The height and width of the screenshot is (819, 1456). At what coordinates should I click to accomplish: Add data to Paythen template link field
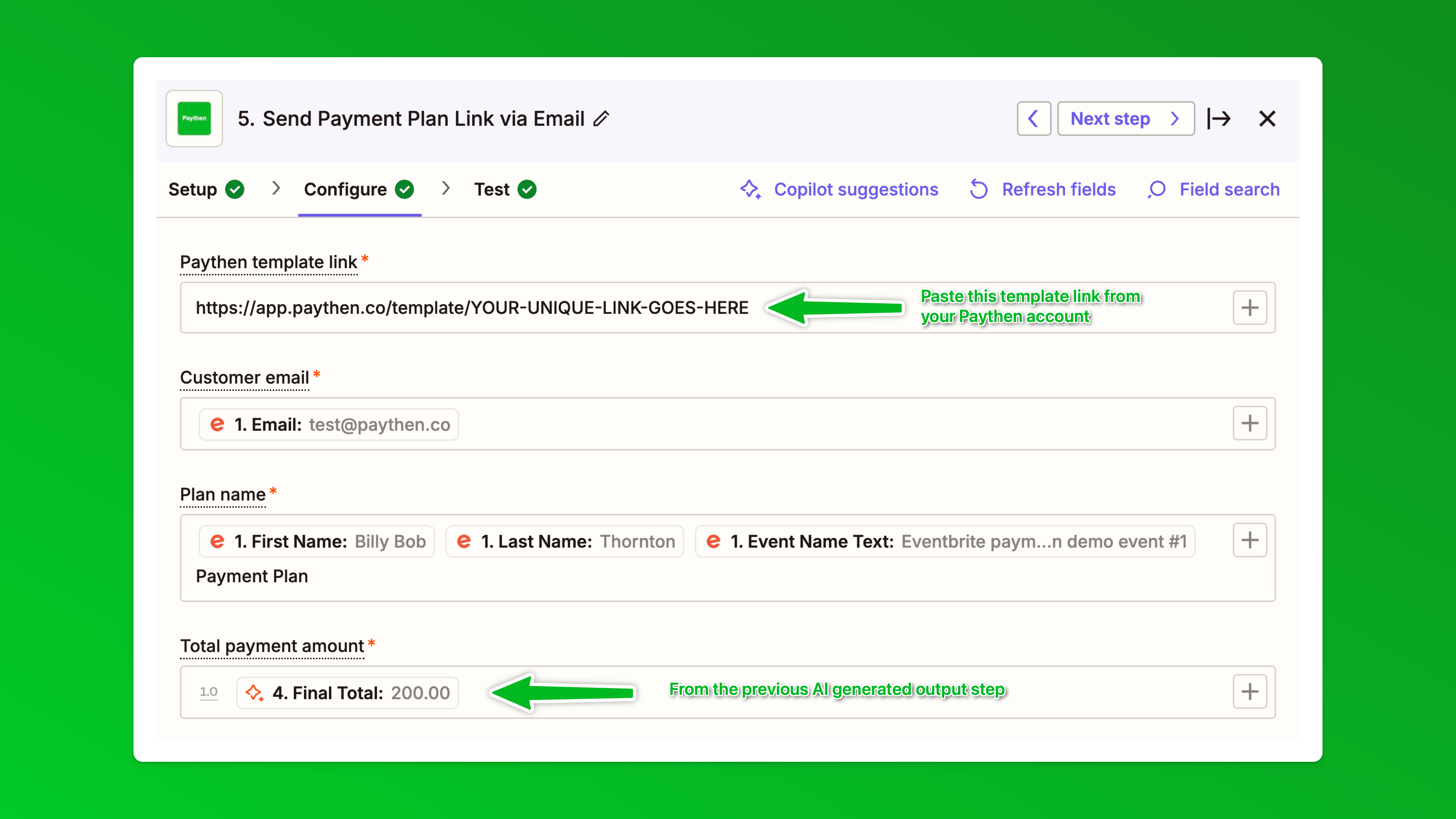[x=1250, y=308]
